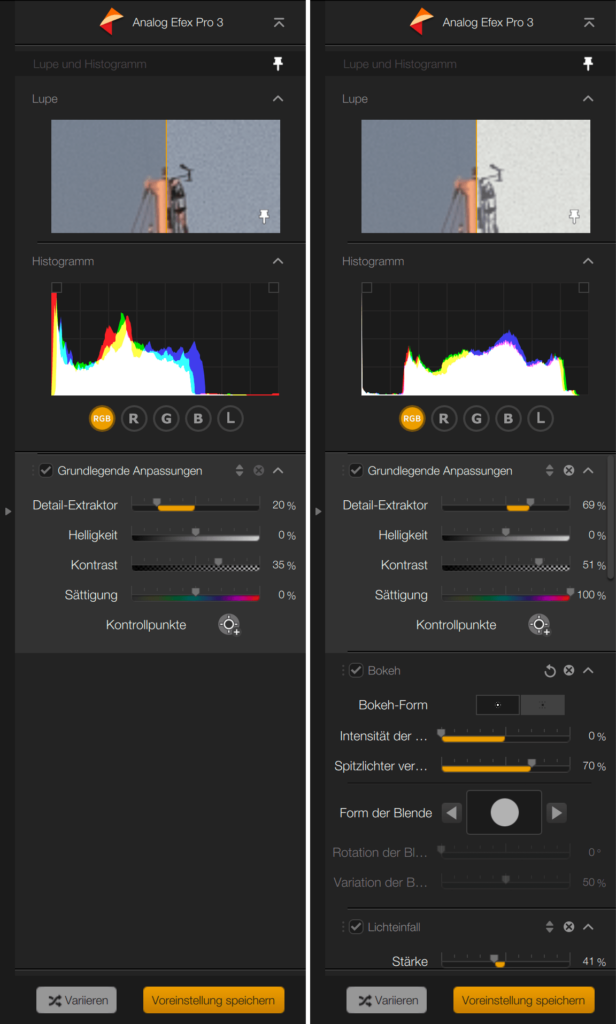Toggle shadow clipping box in right histogram
Viewport: 616px width, 1024px height.
[367, 287]
